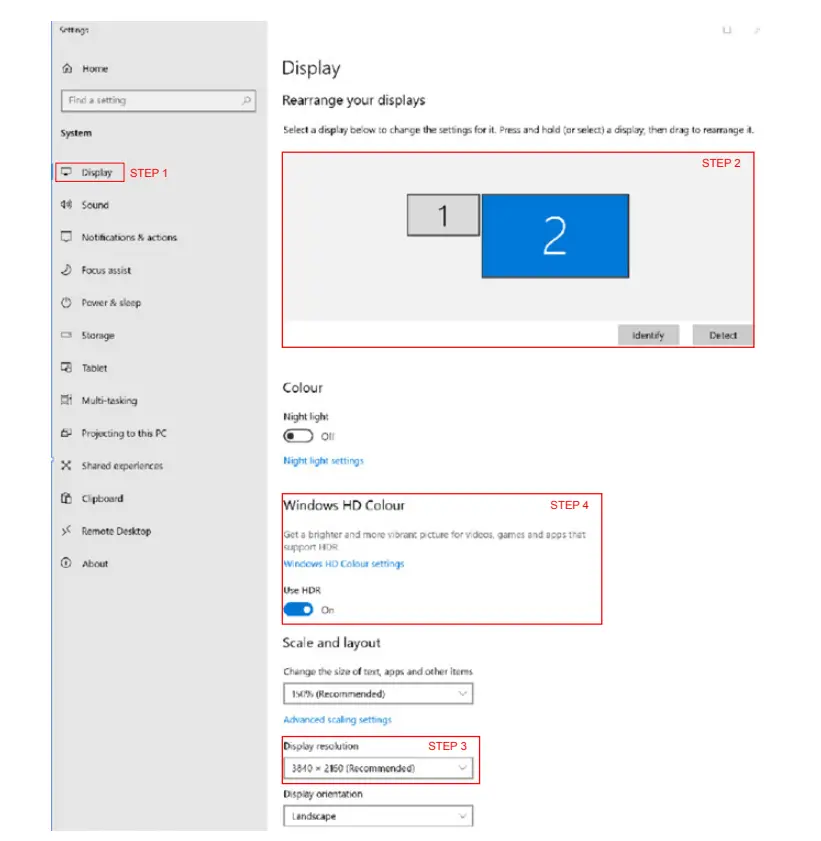Open Power & sleep settings
Image resolution: width=821 pixels, height=841 pixels.
click(x=111, y=303)
